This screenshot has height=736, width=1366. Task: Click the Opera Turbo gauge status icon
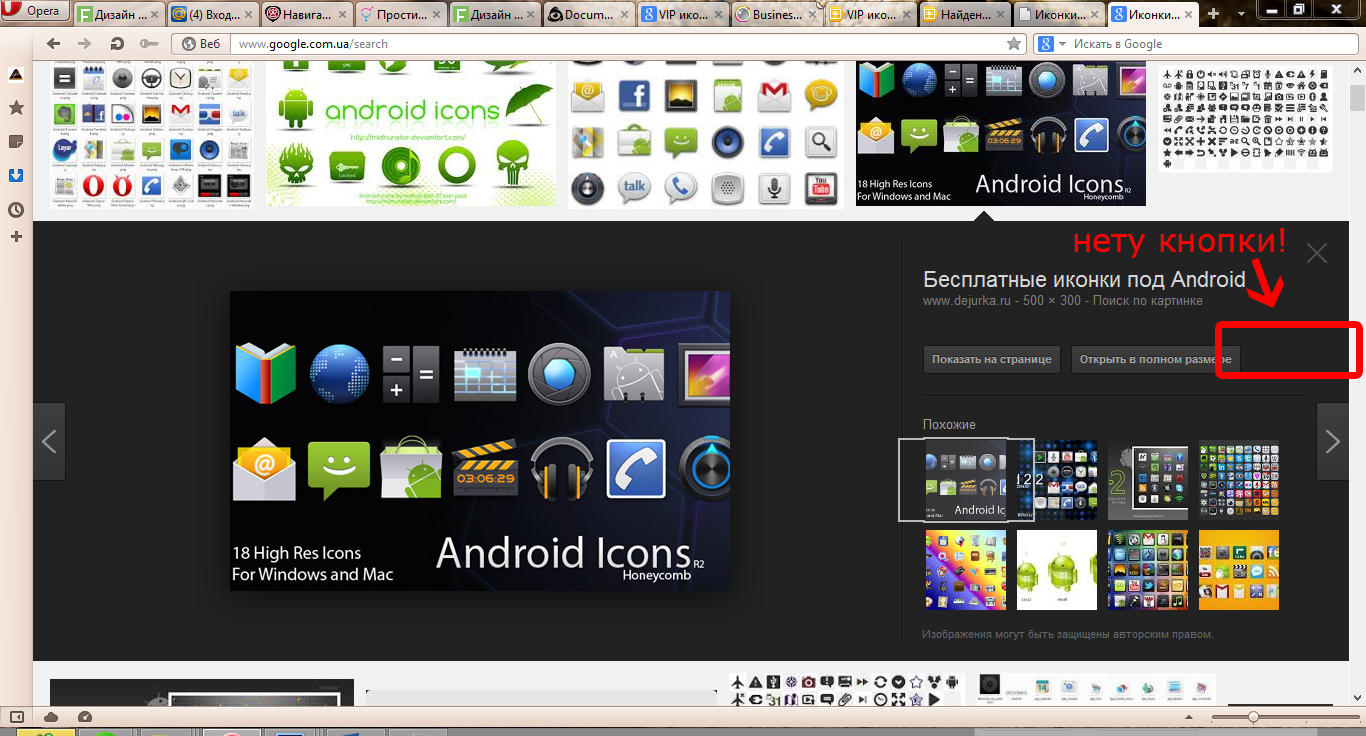click(84, 717)
